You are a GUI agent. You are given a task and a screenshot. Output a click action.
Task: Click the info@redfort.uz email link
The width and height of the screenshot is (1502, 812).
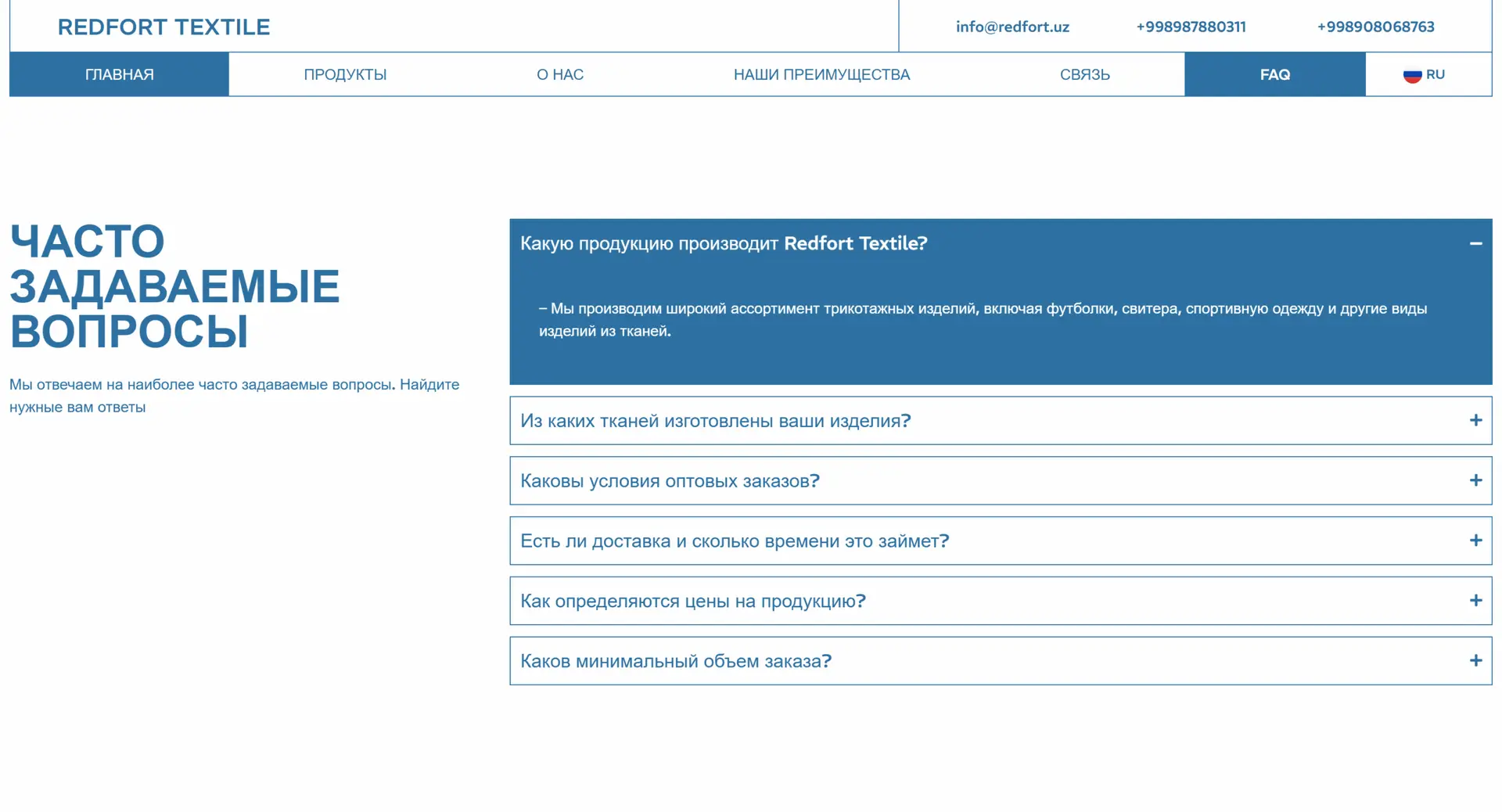(1012, 27)
